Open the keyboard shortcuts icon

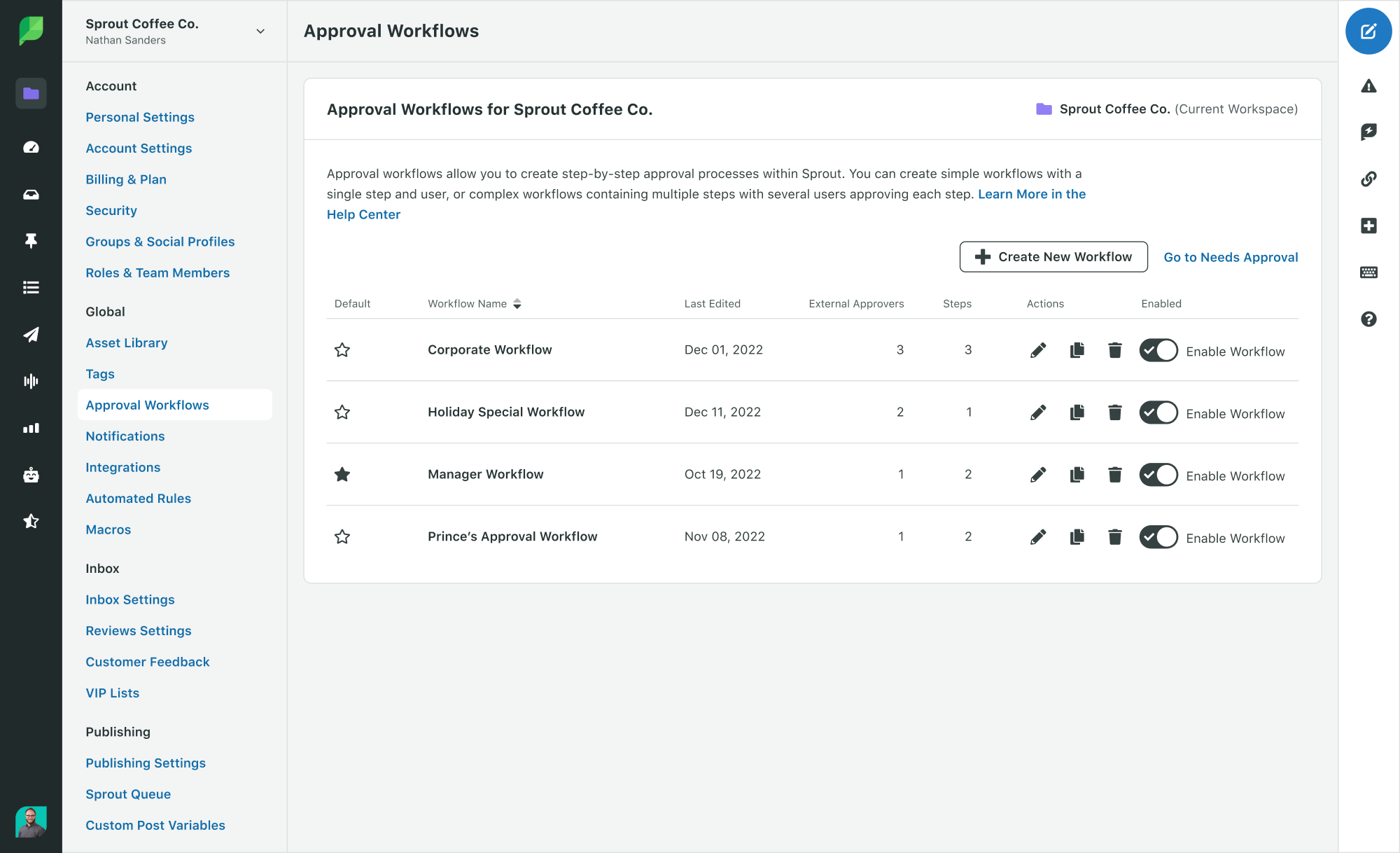[1368, 272]
